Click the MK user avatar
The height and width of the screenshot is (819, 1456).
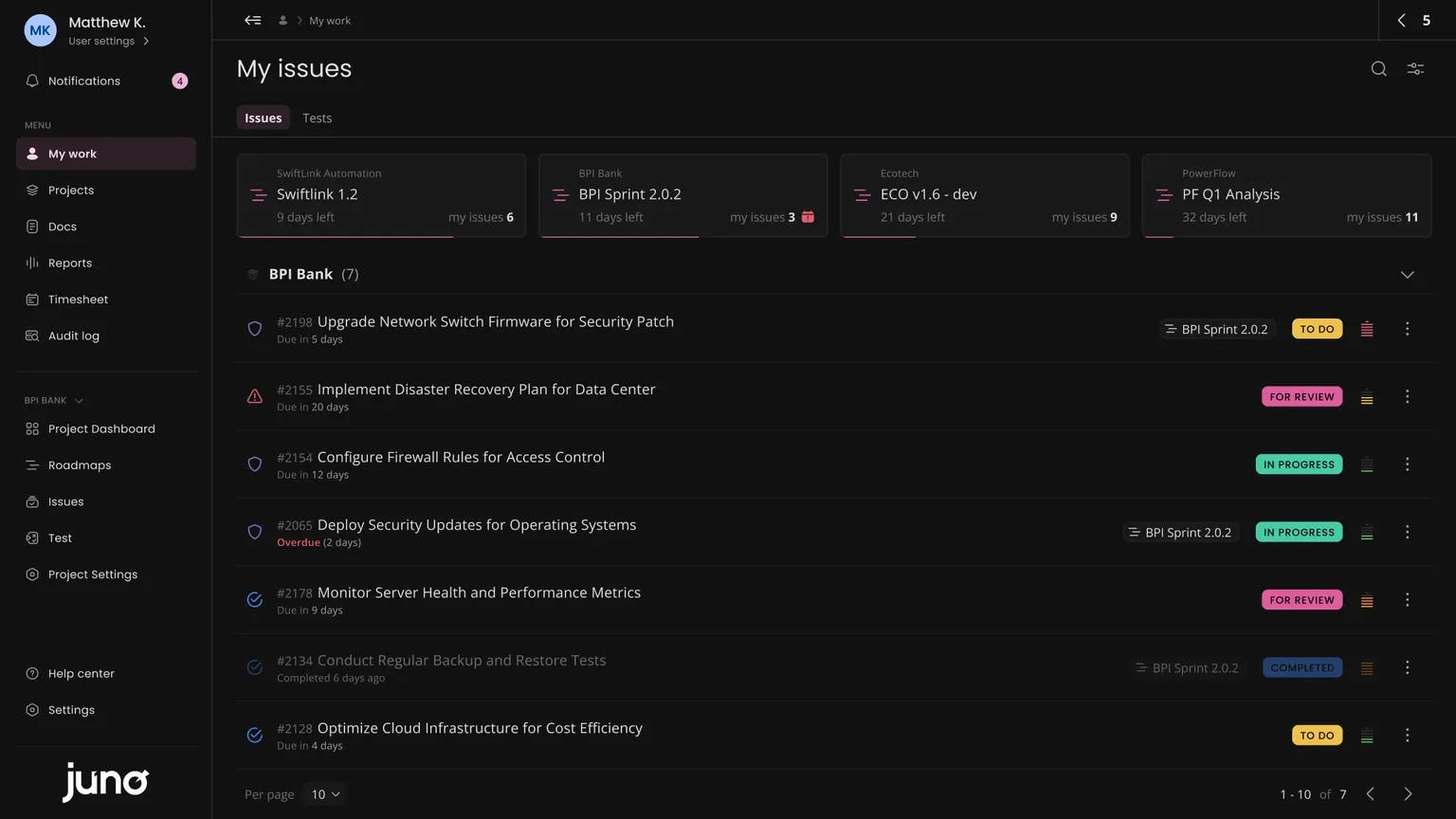tap(40, 30)
